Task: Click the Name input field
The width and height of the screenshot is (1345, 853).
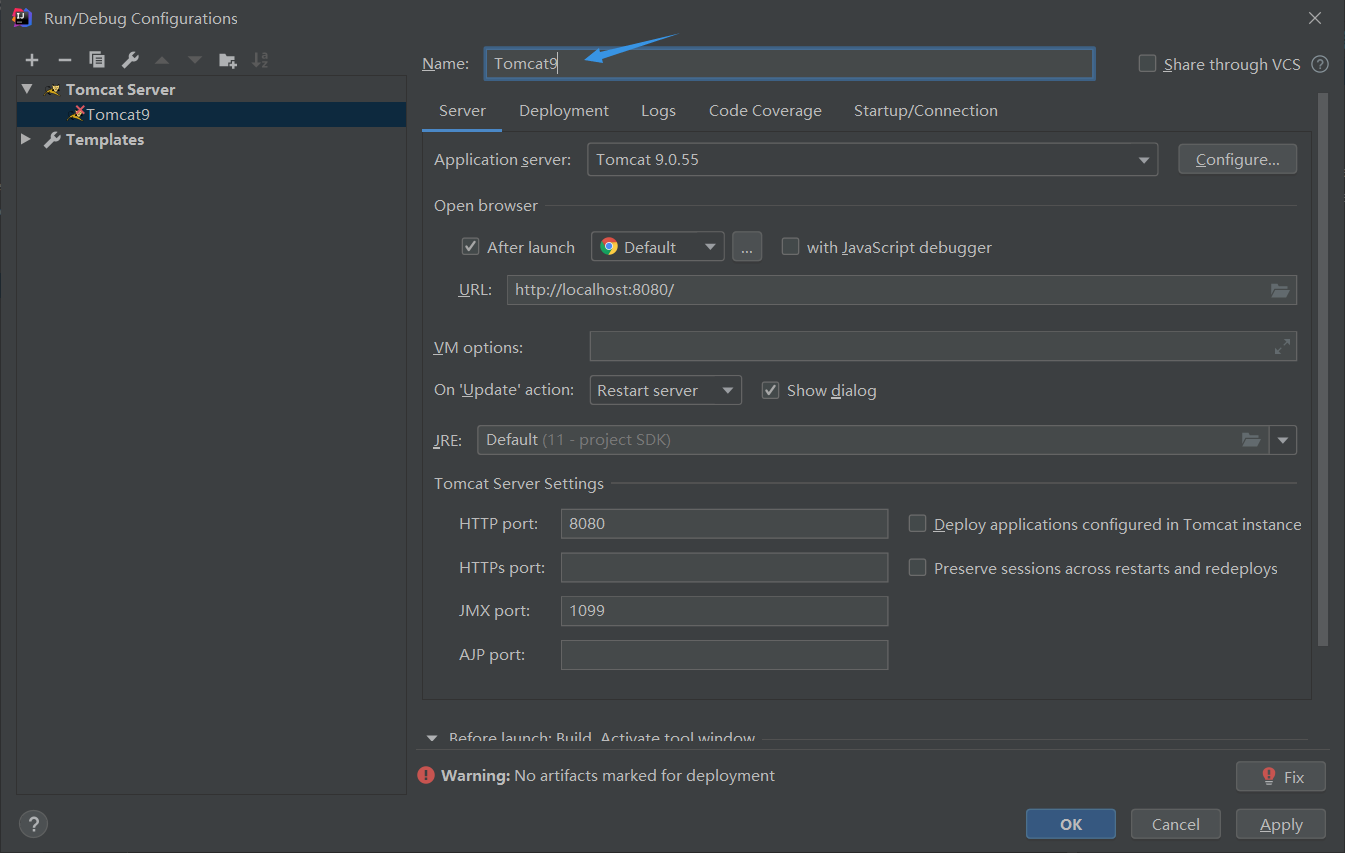Action: 789,64
